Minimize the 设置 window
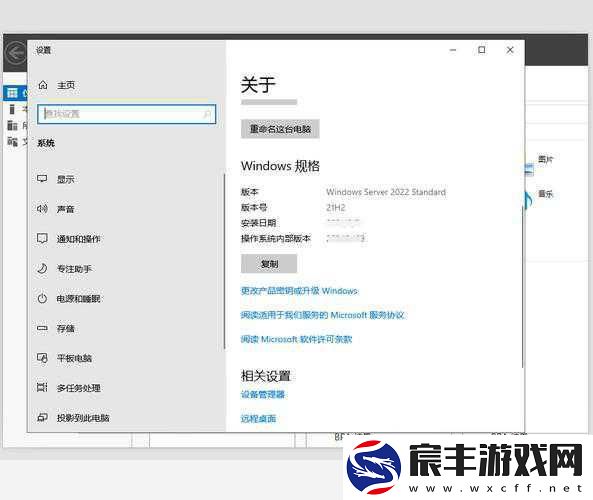Image resolution: width=593 pixels, height=500 pixels. click(x=453, y=50)
